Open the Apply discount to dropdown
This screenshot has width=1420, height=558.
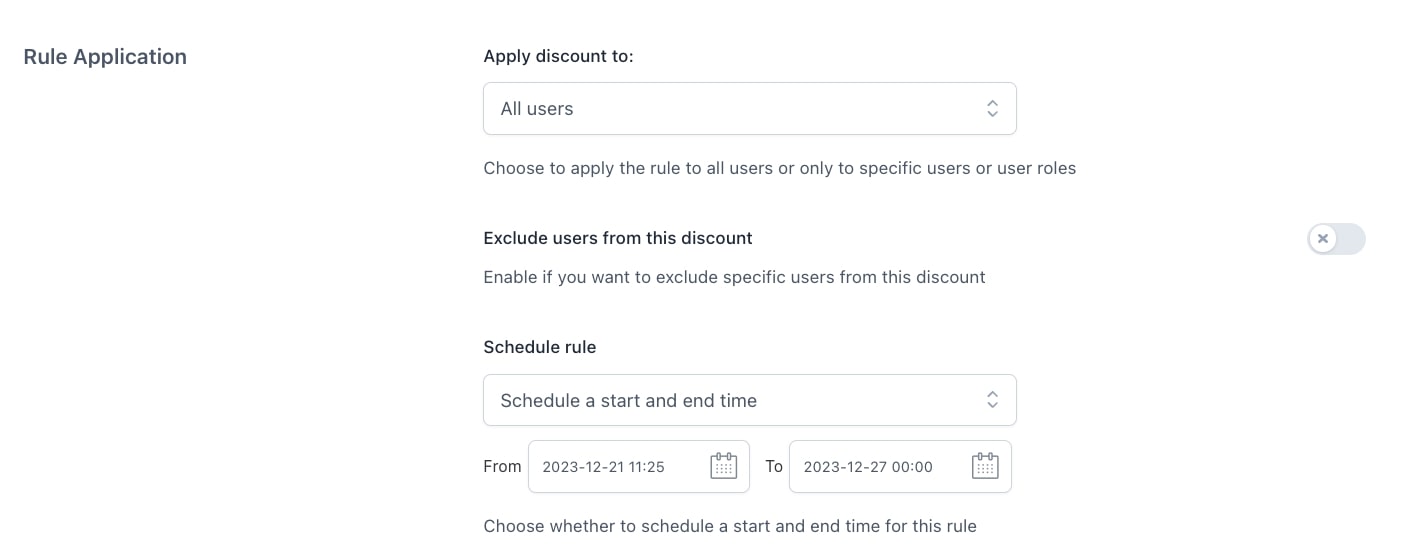(x=750, y=108)
